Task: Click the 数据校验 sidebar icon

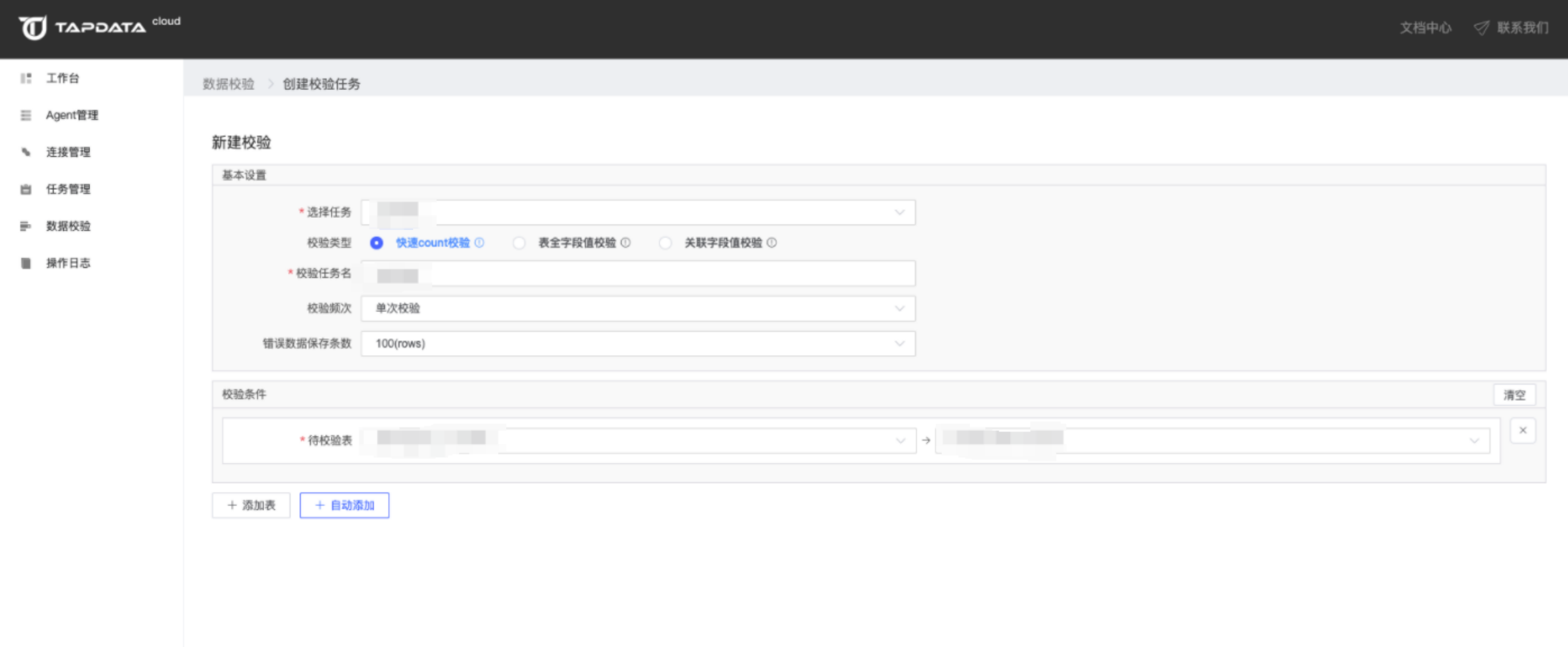Action: [26, 226]
